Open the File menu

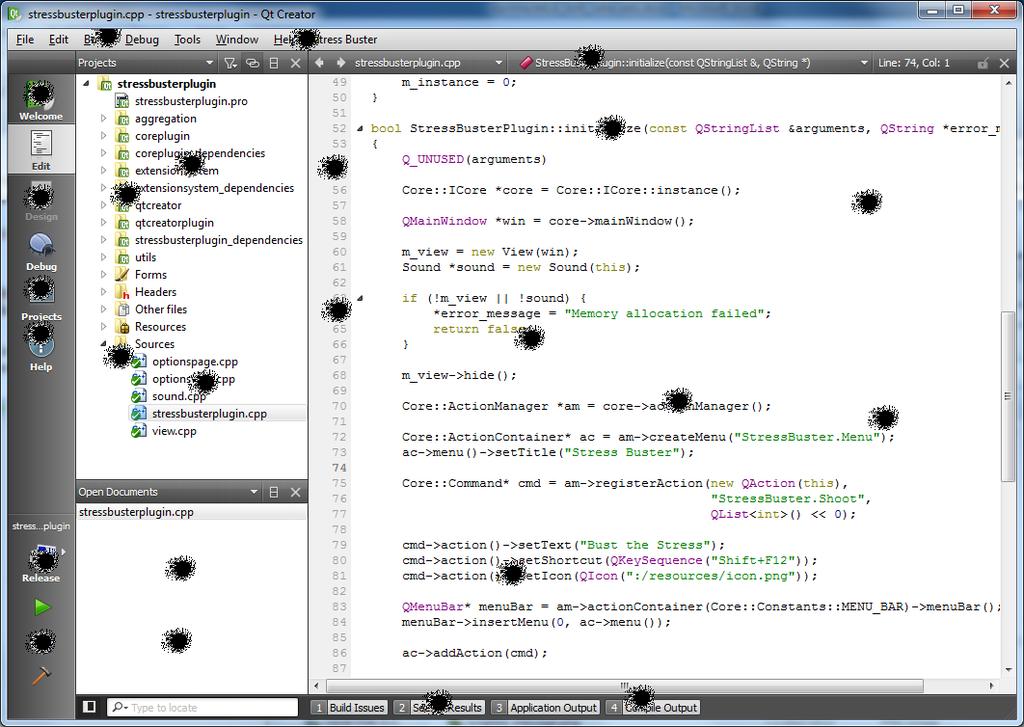pyautogui.click(x=25, y=39)
